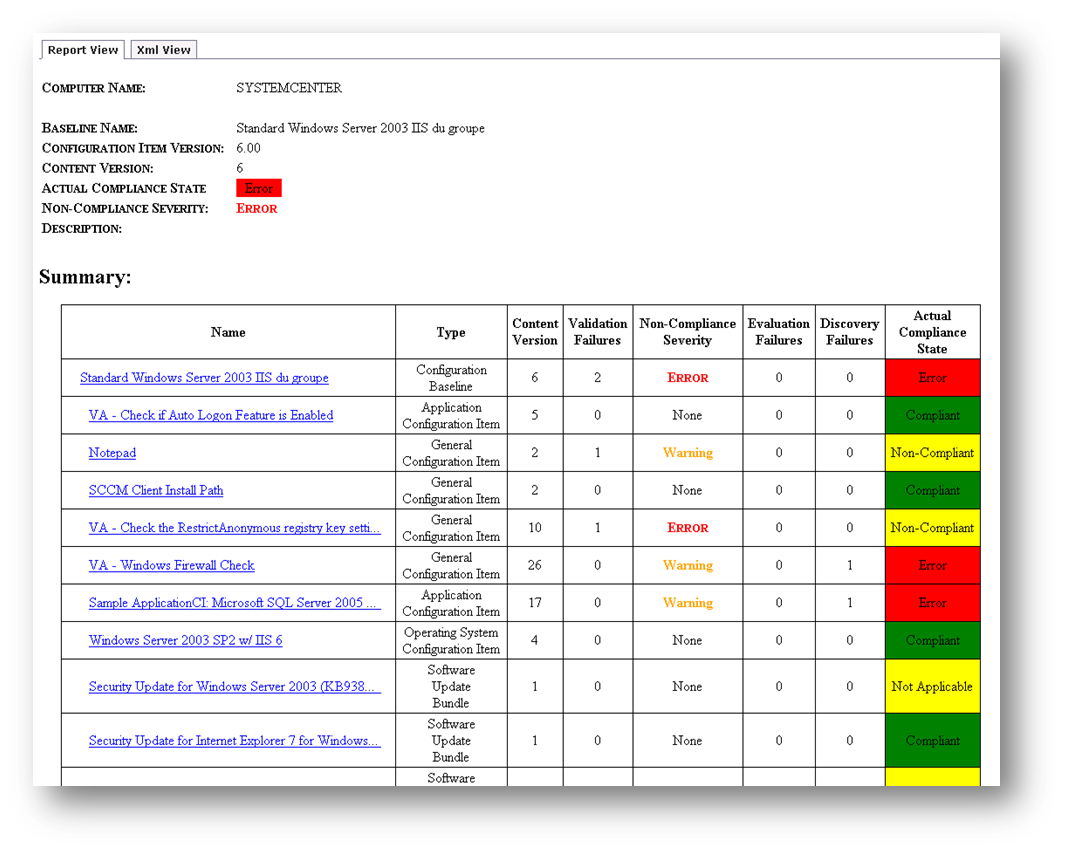Click the Notepad configuration item link
The image size is (1065, 851).
112,453
